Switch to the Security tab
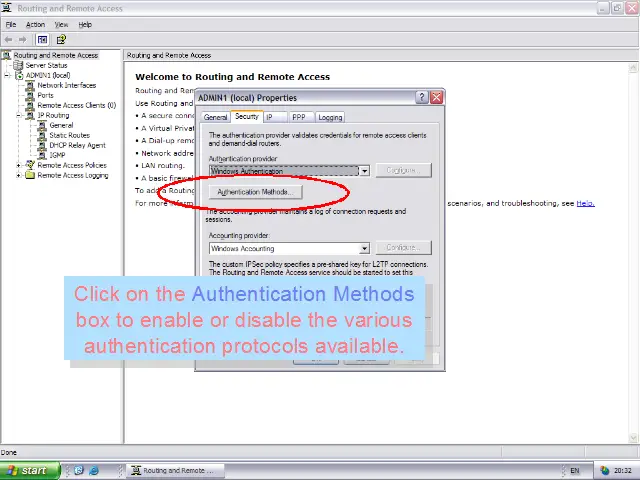This screenshot has height=480, width=640. [x=247, y=116]
